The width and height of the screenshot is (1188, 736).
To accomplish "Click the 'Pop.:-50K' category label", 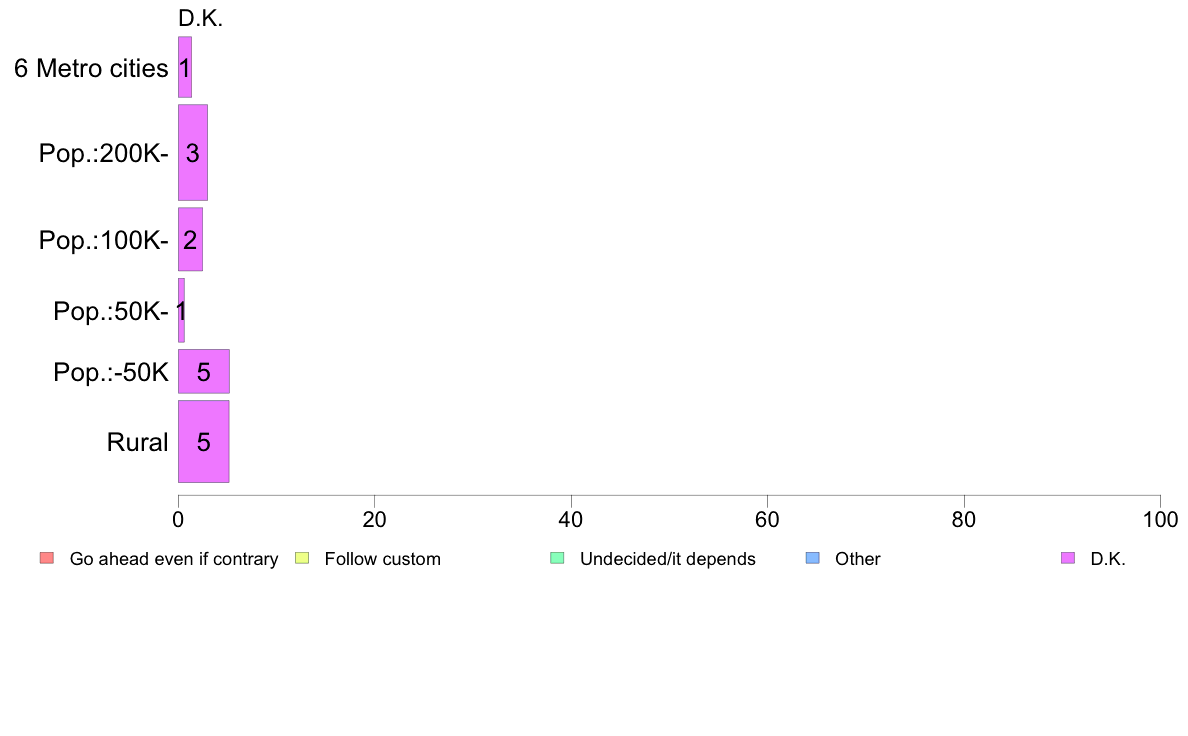I will [111, 372].
